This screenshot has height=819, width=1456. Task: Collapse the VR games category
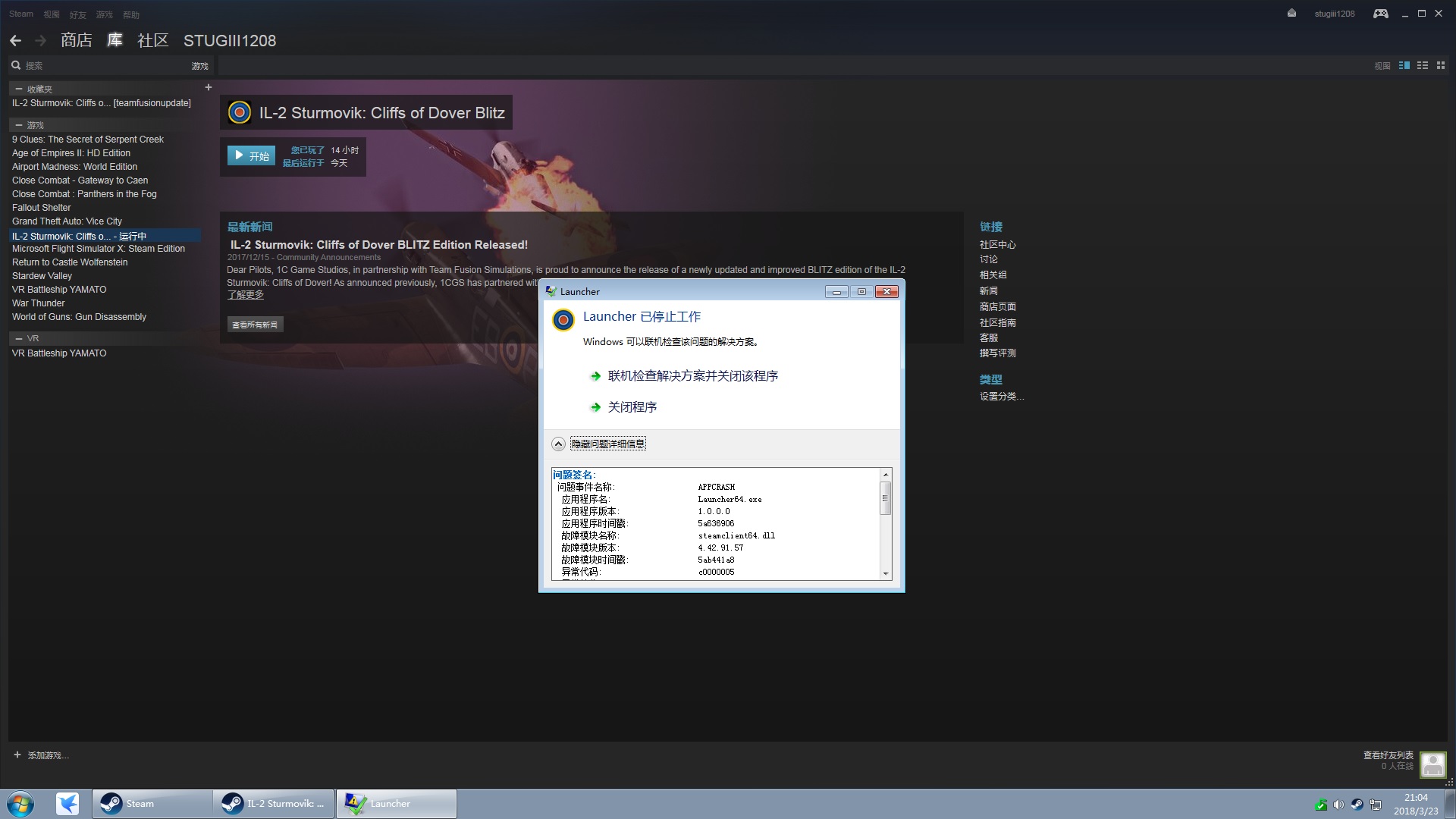(18, 338)
